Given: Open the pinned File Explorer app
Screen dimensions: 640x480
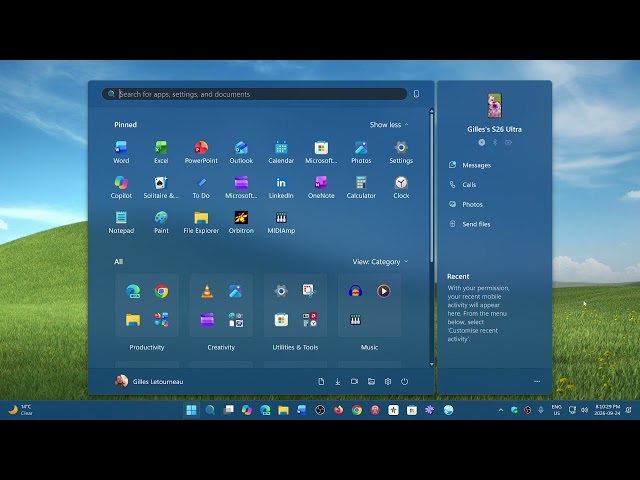Looking at the screenshot, I should 201,222.
